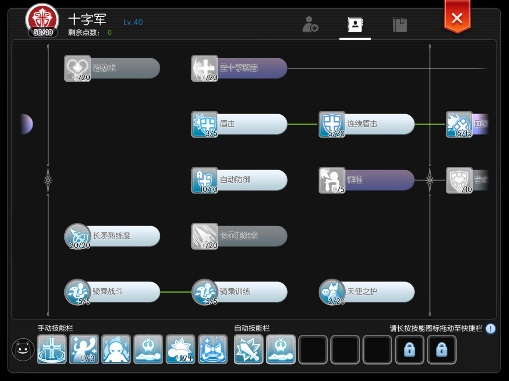This screenshot has height=381, width=509.
Task: Click the 剩余点数 remaining points label
Action: pos(84,33)
